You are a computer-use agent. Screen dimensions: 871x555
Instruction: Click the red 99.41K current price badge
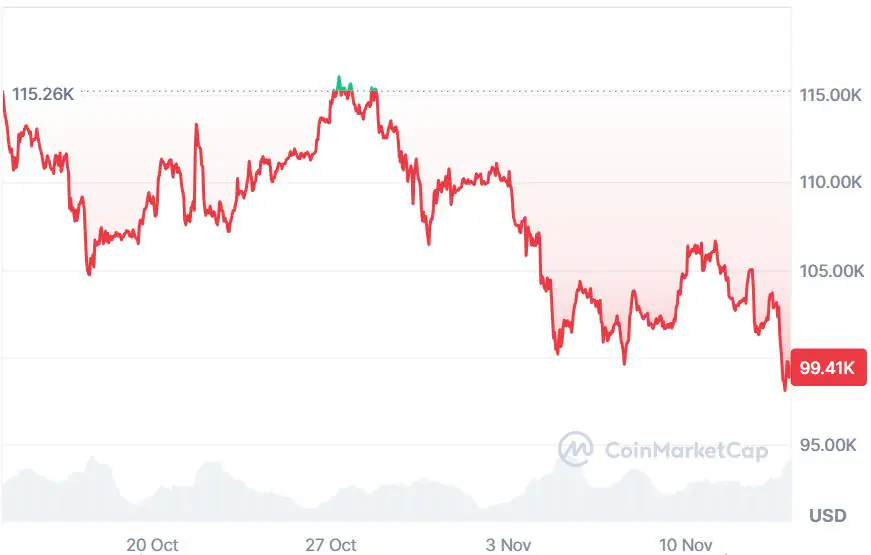tap(826, 368)
